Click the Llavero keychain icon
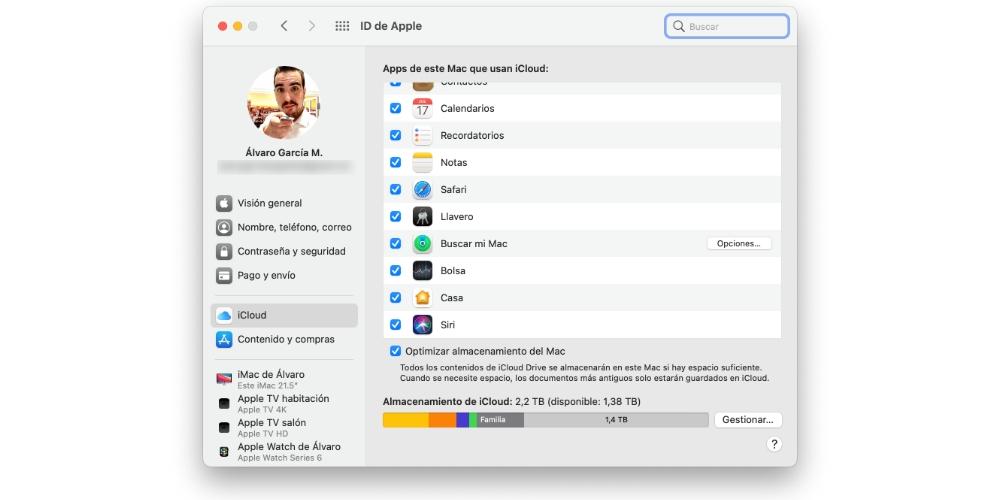Screen dimensions: 1000x500 (x=422, y=217)
